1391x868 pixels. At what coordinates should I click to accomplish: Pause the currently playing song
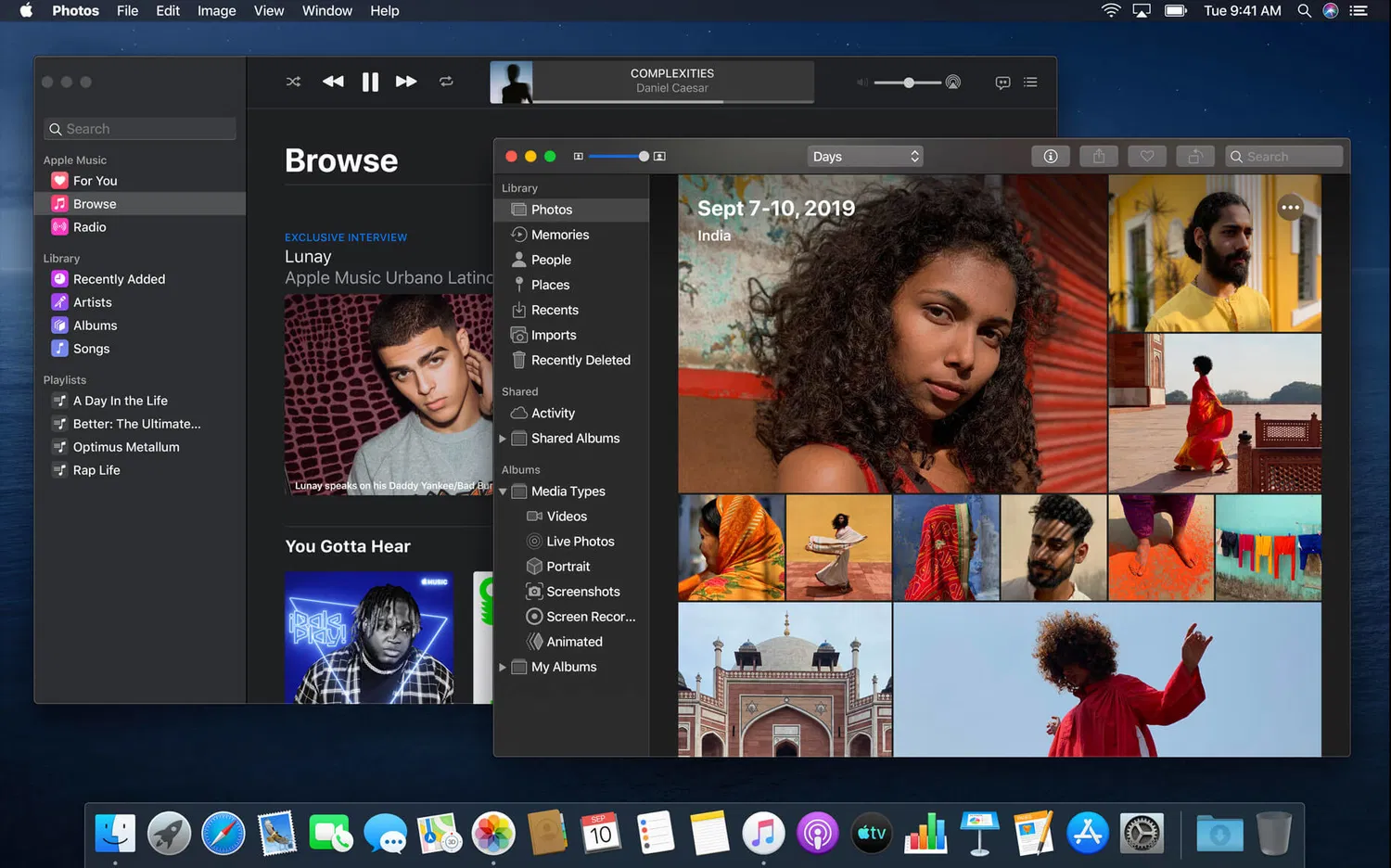(370, 82)
